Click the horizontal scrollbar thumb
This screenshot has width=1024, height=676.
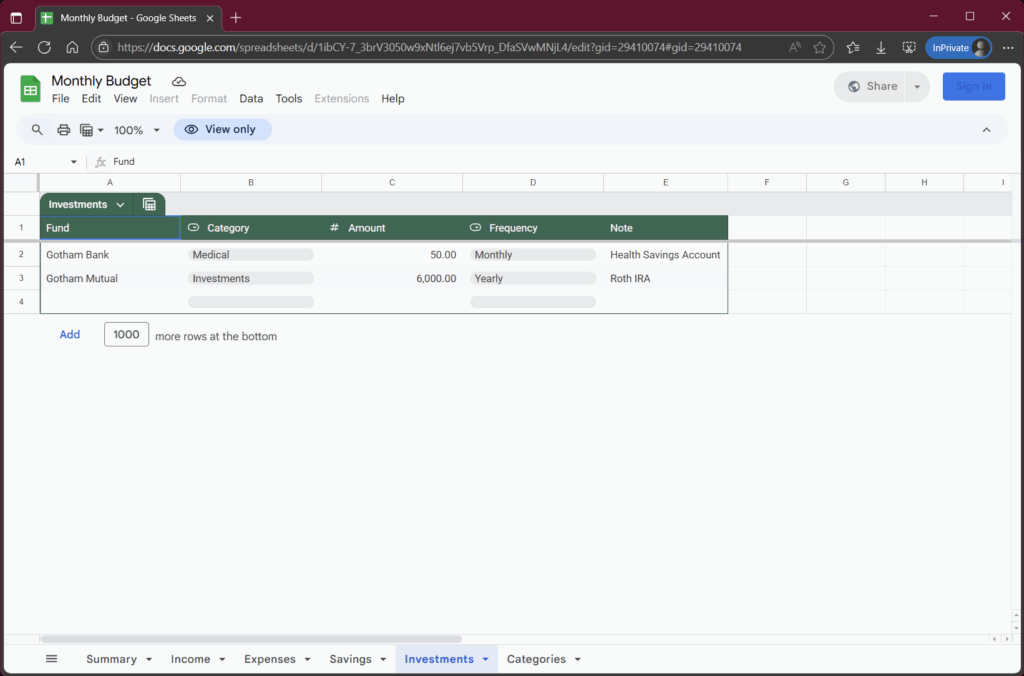tap(251, 639)
